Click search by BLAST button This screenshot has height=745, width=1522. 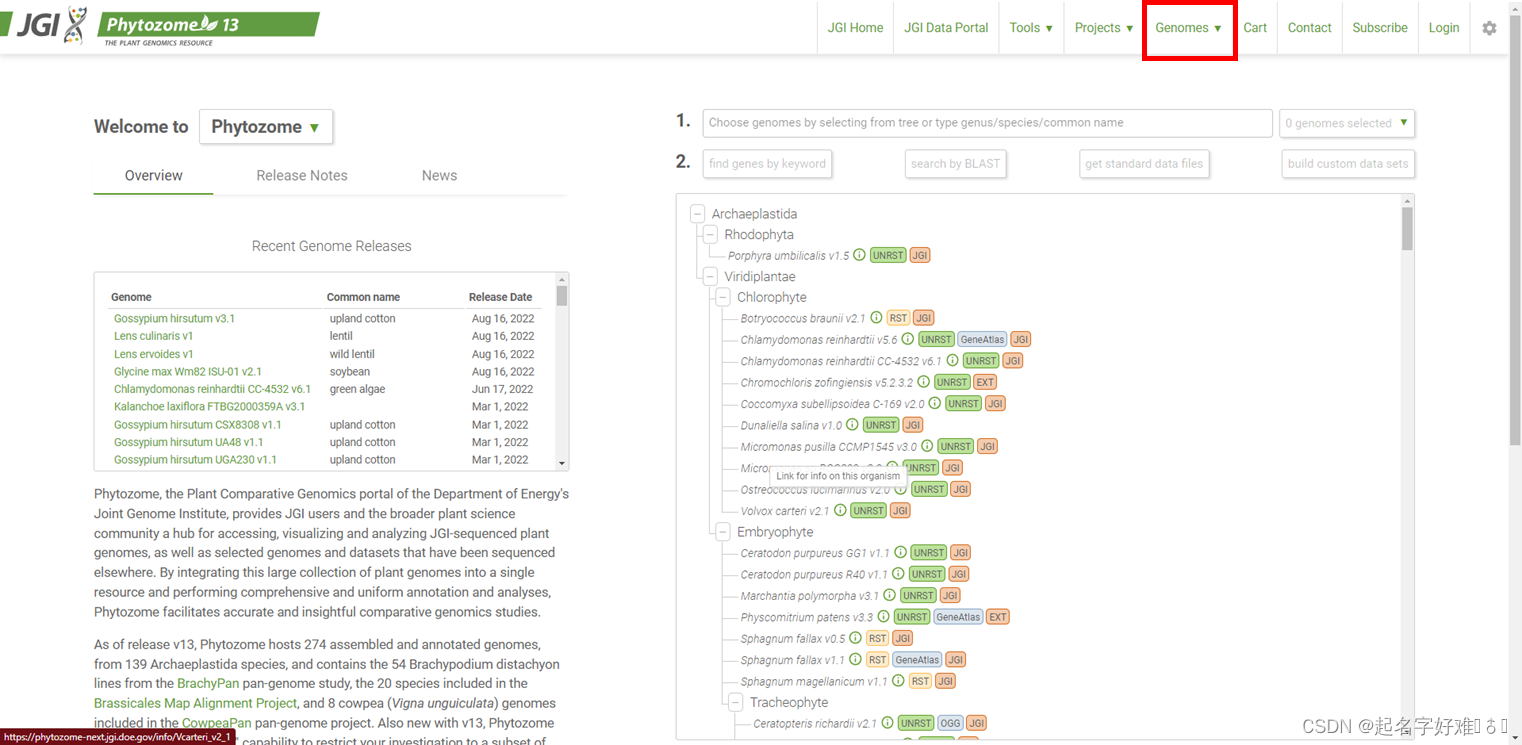pos(955,164)
